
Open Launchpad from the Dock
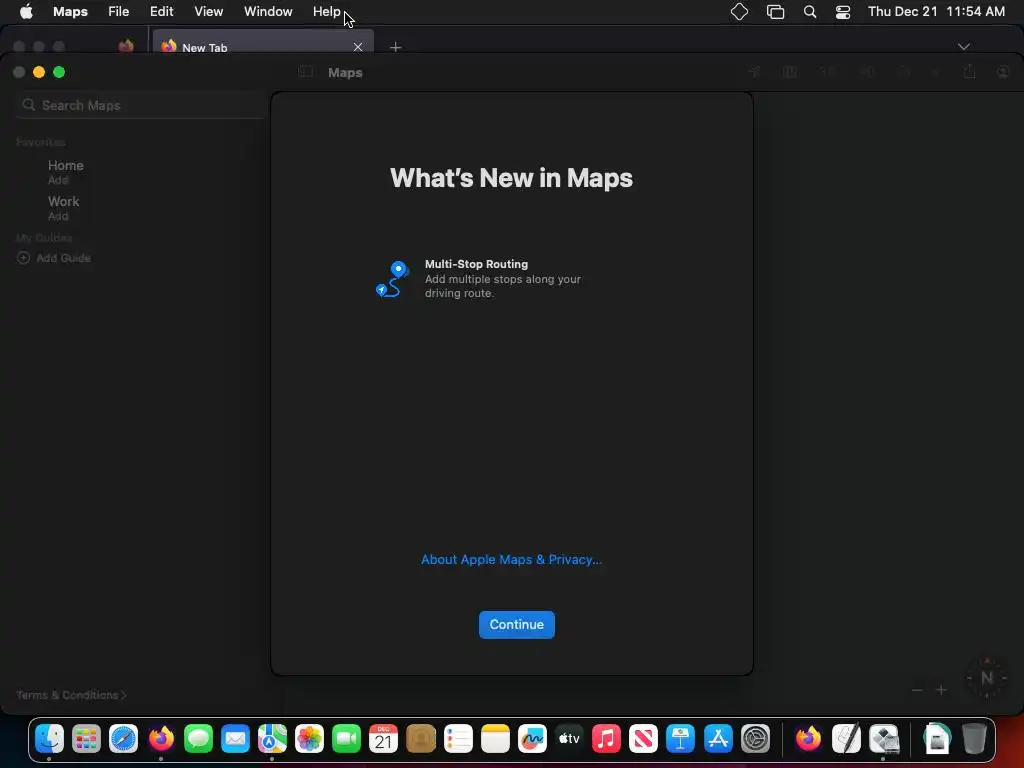(x=86, y=739)
